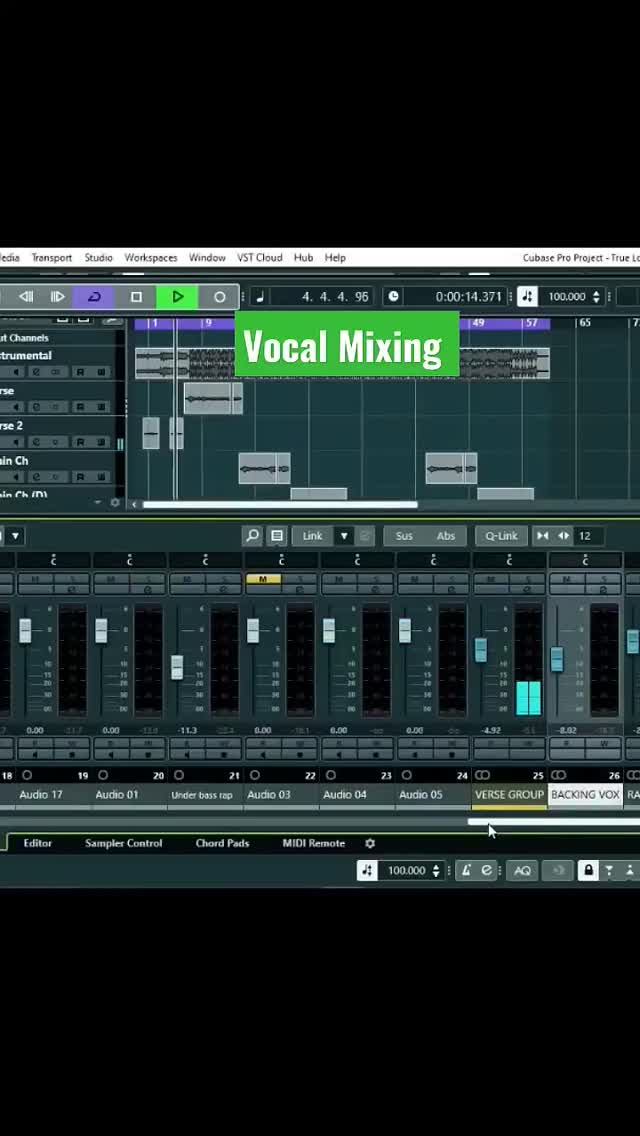The image size is (640, 1136).
Task: Stop the transport
Action: pos(136,296)
